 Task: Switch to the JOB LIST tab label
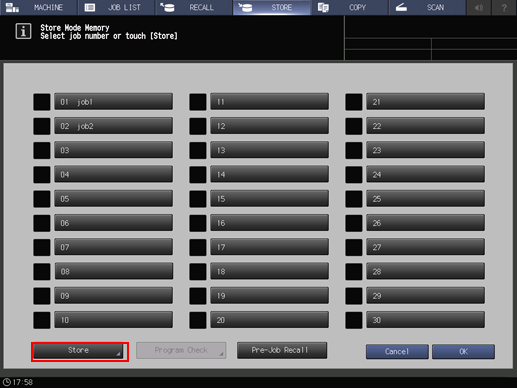click(124, 7)
